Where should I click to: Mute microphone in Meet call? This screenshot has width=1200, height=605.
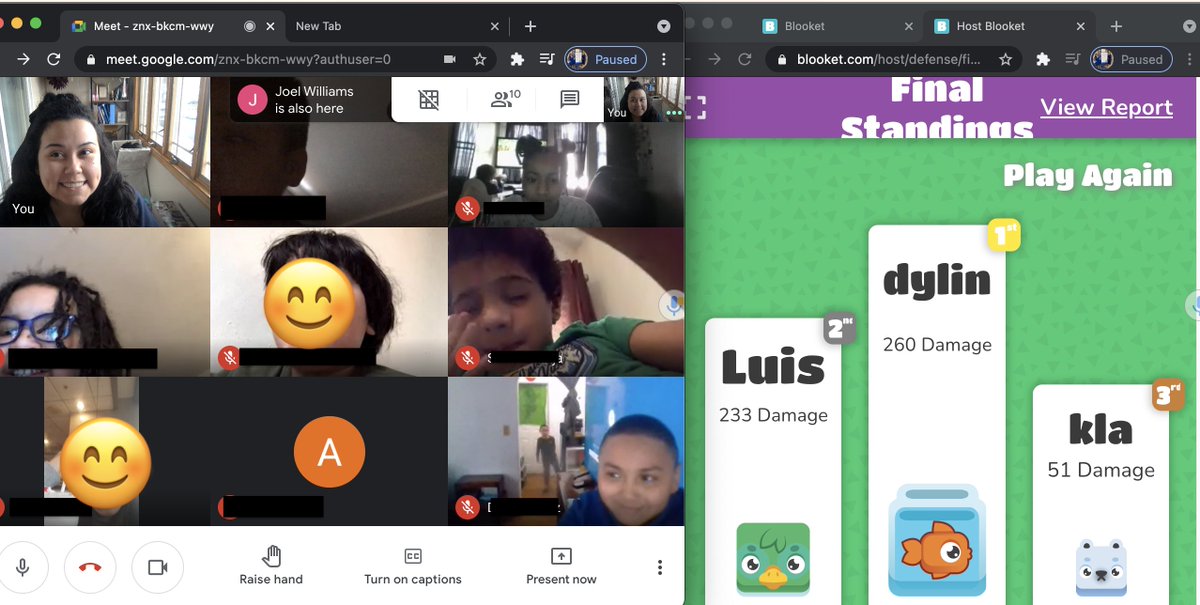(x=22, y=567)
